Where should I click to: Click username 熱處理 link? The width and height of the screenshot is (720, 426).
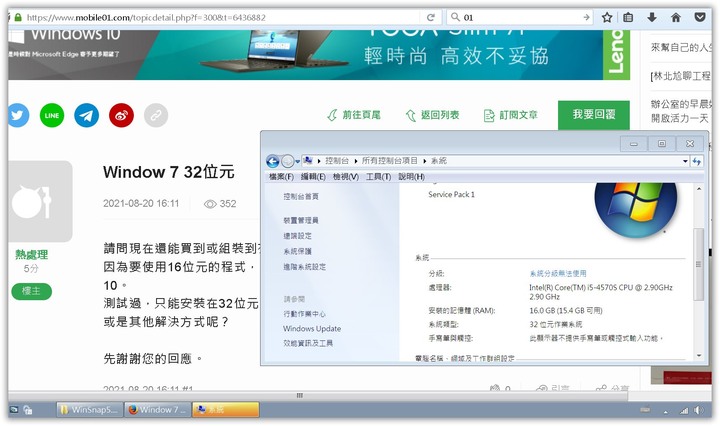pyautogui.click(x=31, y=254)
